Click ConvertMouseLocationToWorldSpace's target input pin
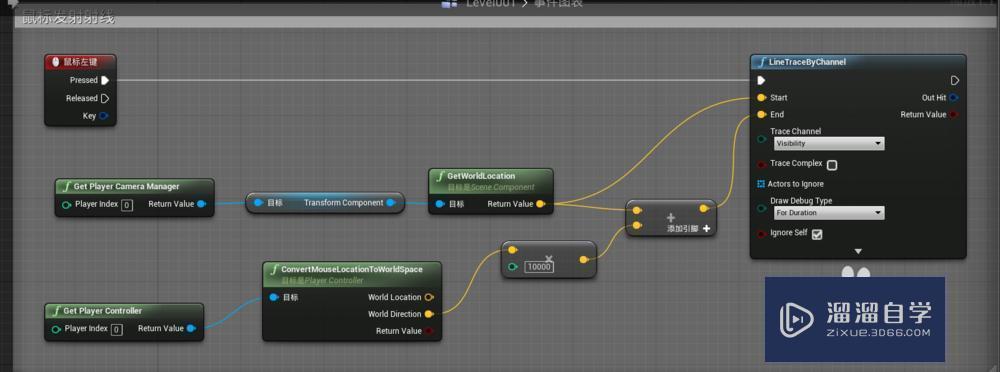Screen dimensions: 1000x372 (274, 297)
